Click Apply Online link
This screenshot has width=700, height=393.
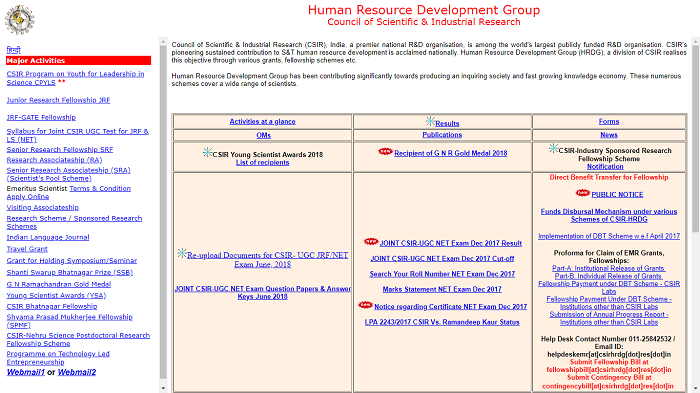pyautogui.click(x=28, y=196)
